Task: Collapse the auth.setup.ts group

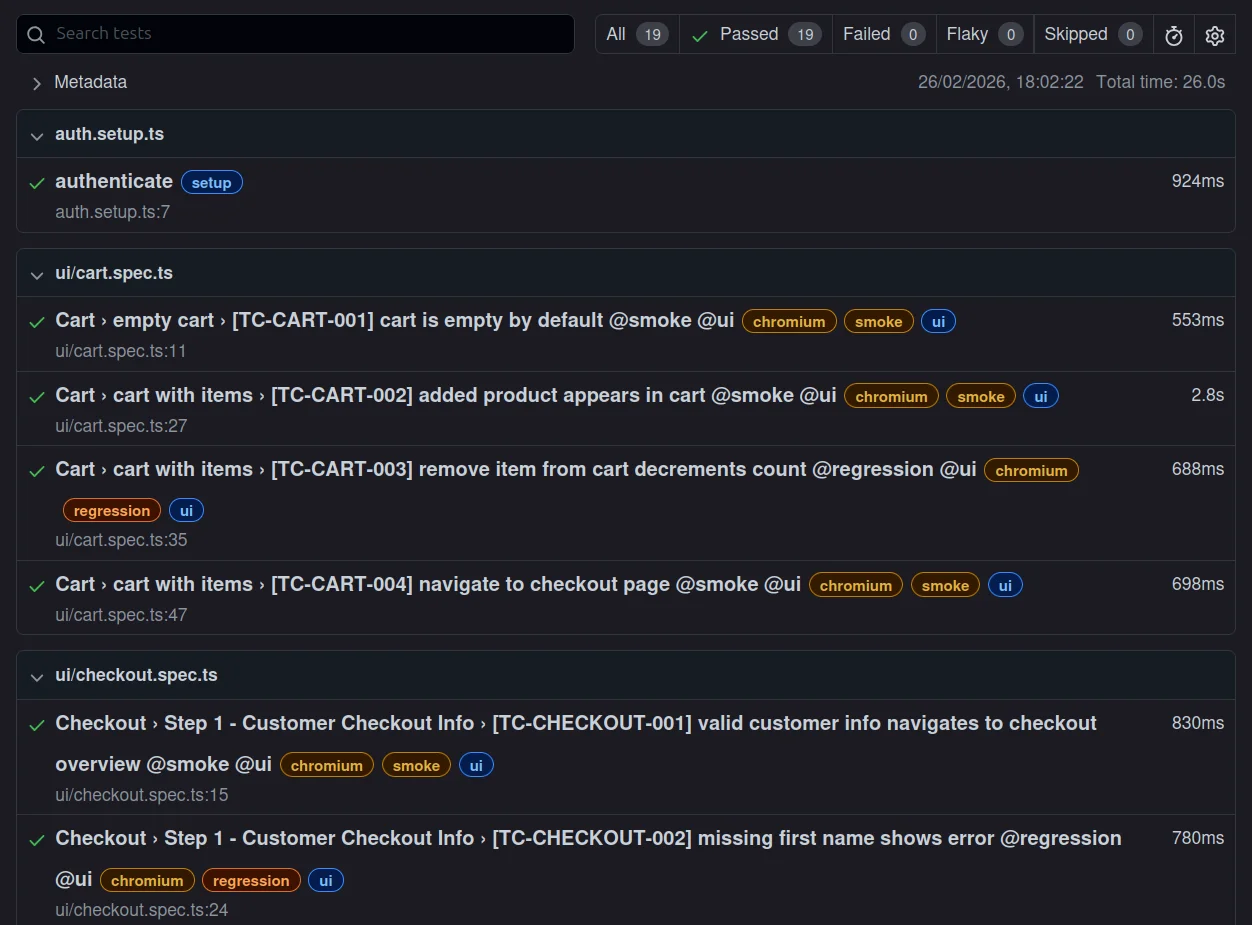Action: click(37, 136)
